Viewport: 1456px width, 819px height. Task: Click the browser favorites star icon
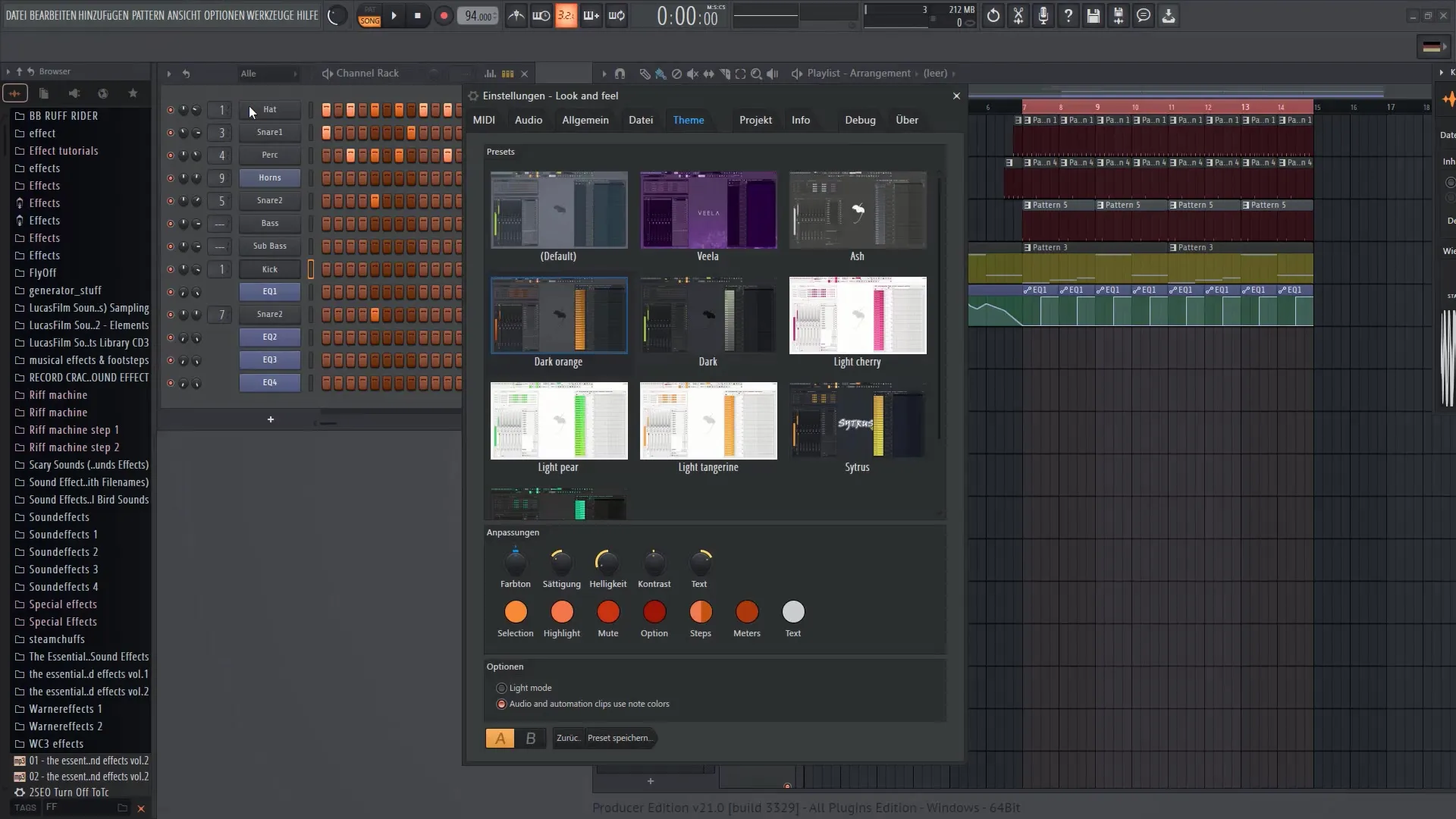point(133,93)
